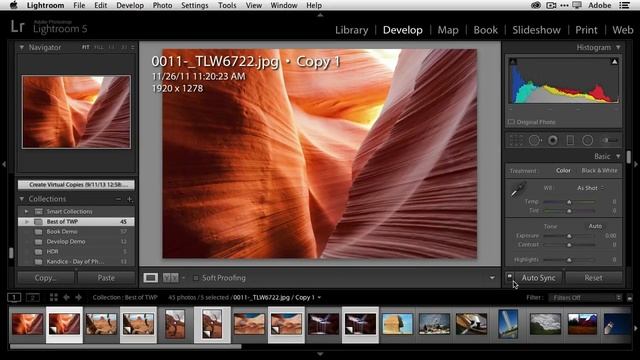Image resolution: width=640 pixels, height=360 pixels.
Task: Click the Paste button
Action: point(106,278)
